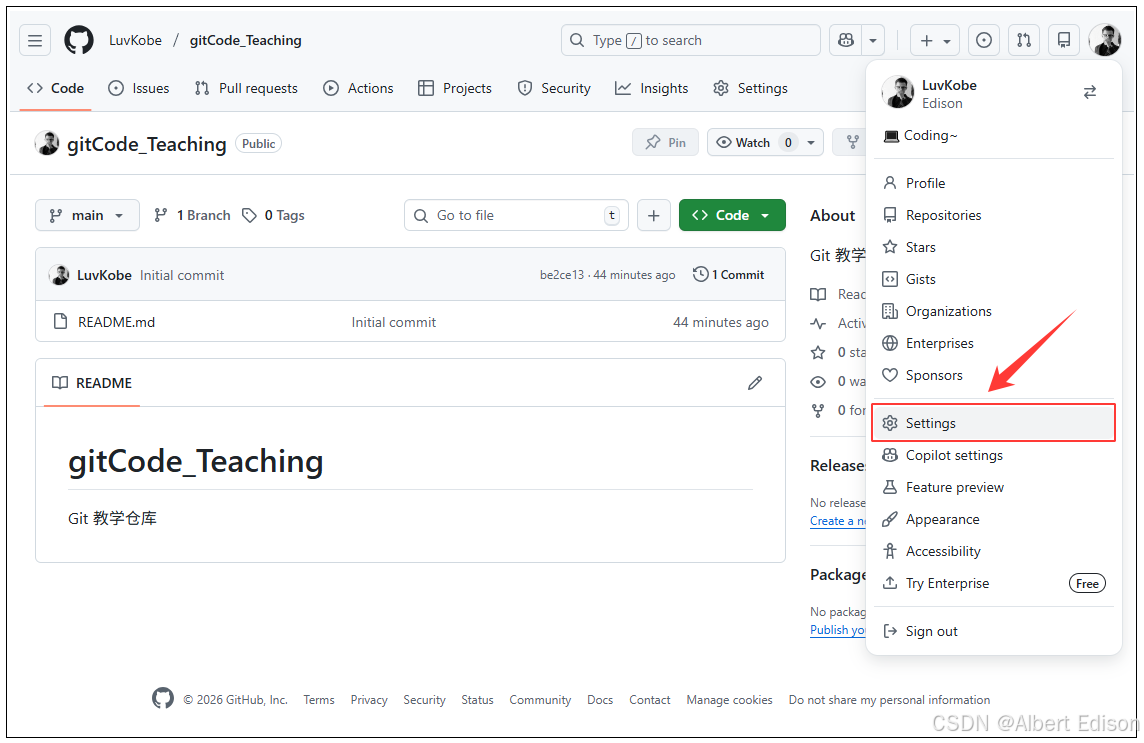Click the GitHub logo in footer
The width and height of the screenshot is (1144, 743).
click(x=163, y=698)
